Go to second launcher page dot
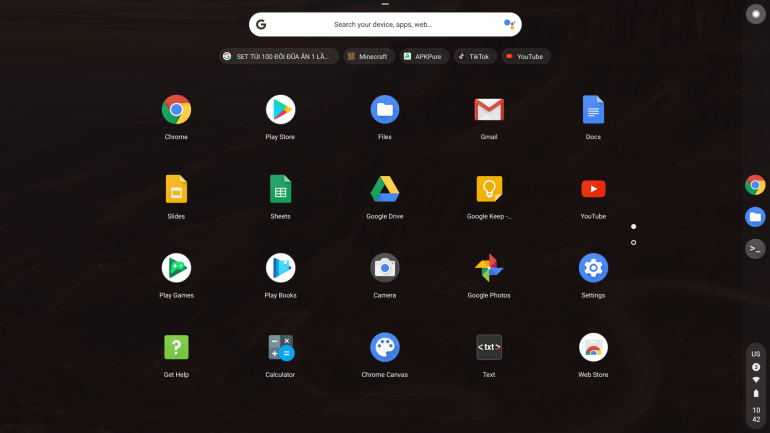 click(x=633, y=243)
